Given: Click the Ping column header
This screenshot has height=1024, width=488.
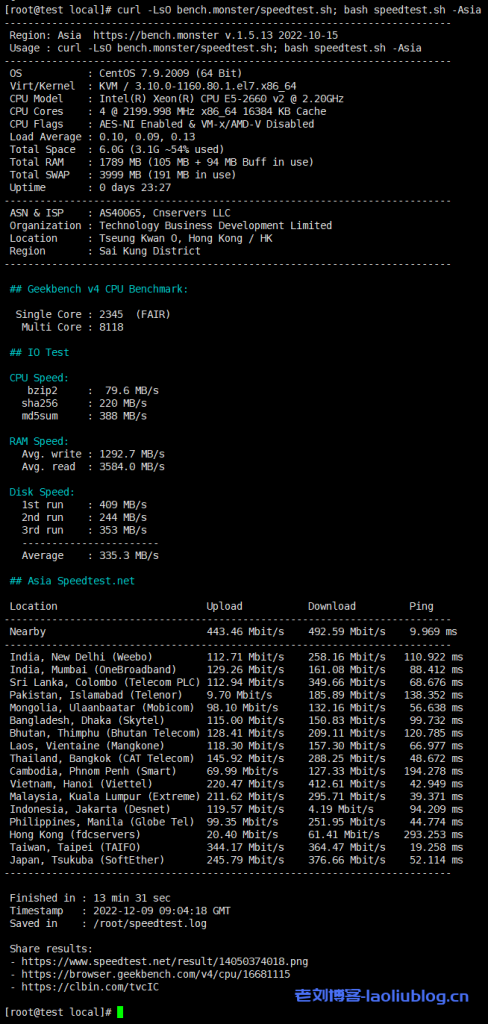Looking at the screenshot, I should pyautogui.click(x=421, y=606).
